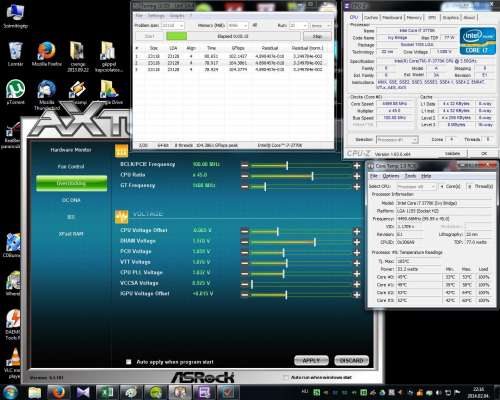Click the DISCARD button
The width and height of the screenshot is (500, 400).
351,360
